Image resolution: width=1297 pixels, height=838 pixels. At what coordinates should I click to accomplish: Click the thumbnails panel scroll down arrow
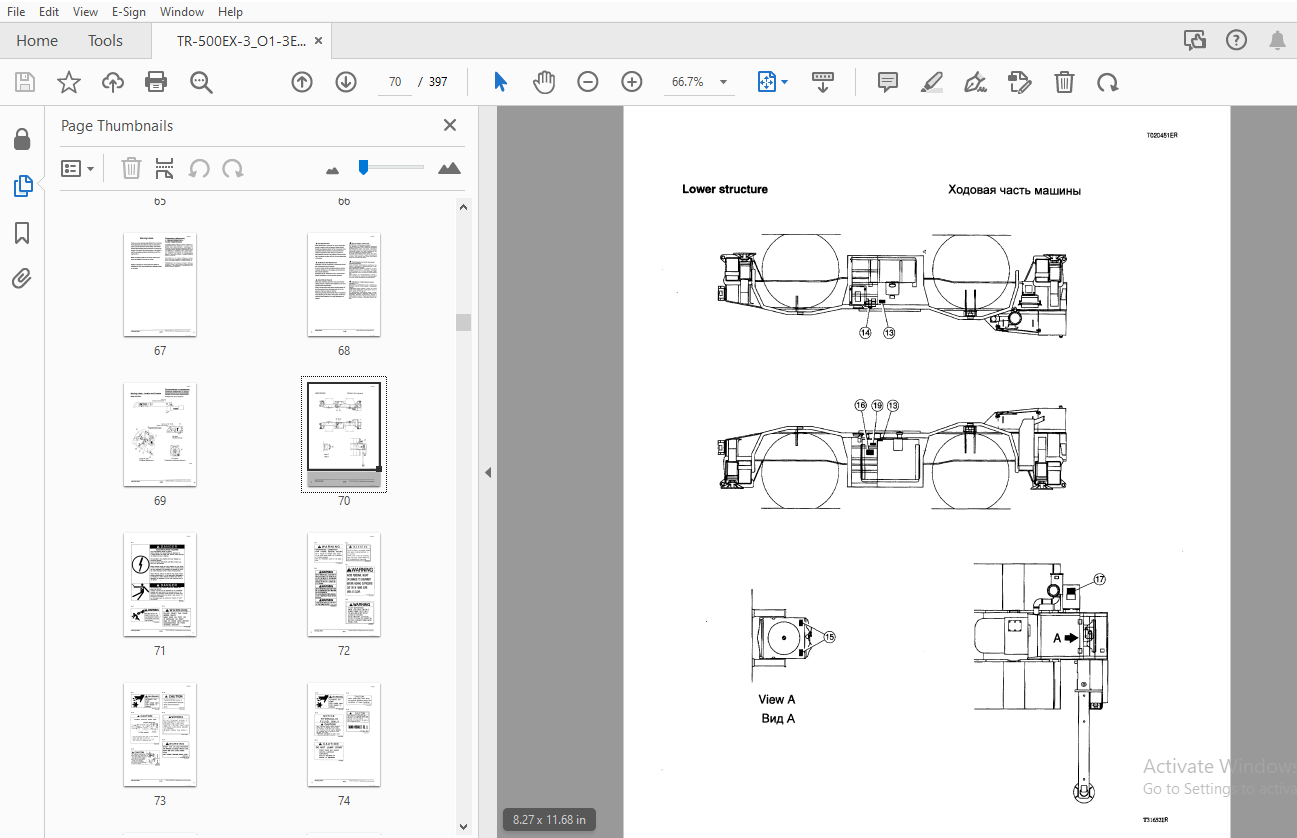pos(463,827)
